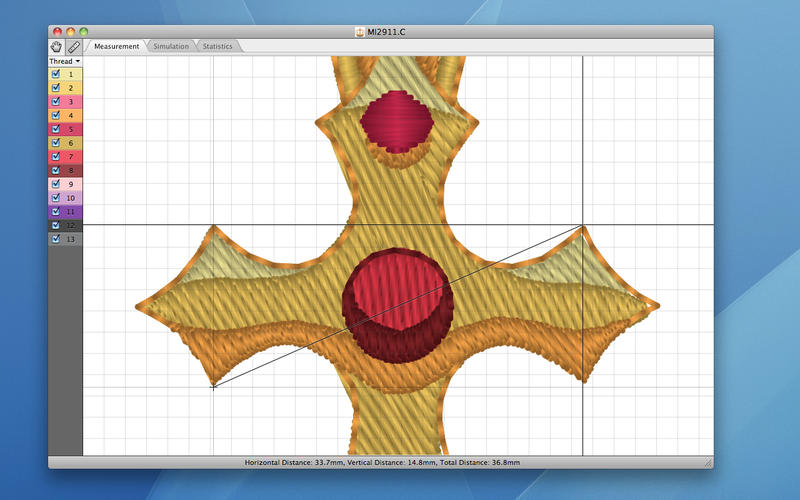Image resolution: width=800 pixels, height=500 pixels.
Task: Click the upper magenta diamond gem
Action: tap(397, 121)
